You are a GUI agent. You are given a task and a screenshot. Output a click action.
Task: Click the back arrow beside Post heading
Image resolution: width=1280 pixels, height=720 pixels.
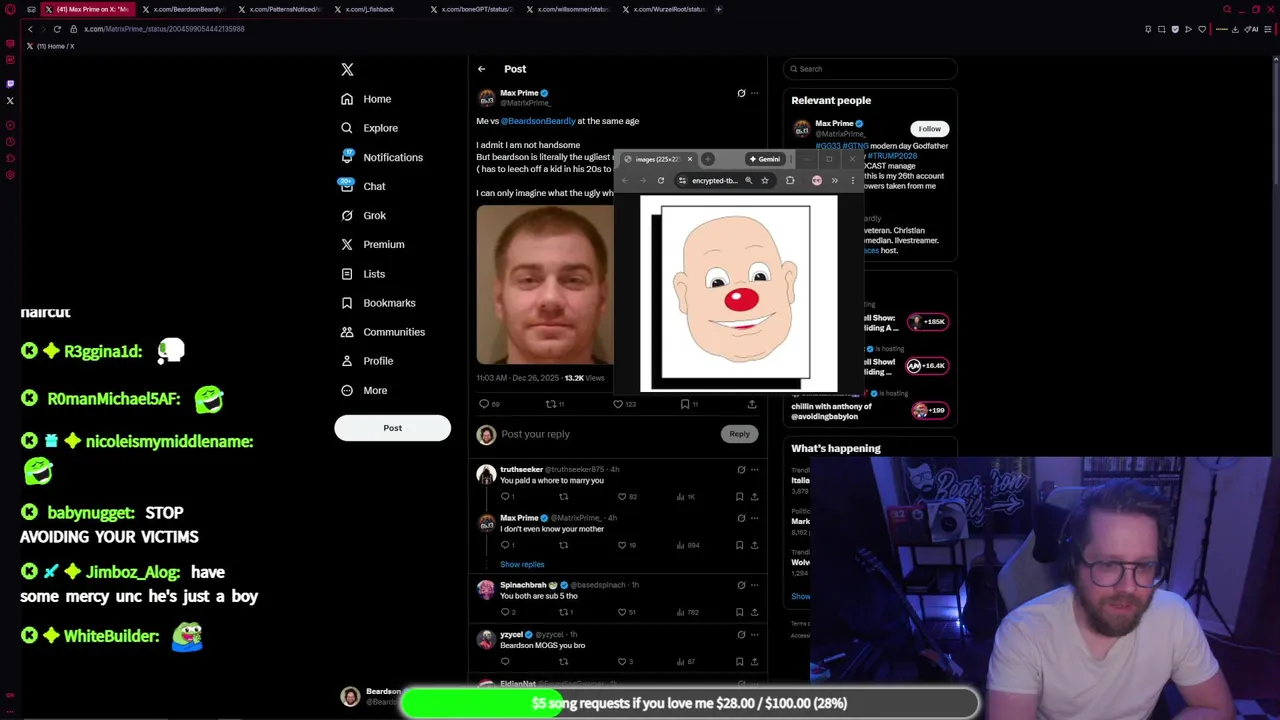(x=481, y=69)
